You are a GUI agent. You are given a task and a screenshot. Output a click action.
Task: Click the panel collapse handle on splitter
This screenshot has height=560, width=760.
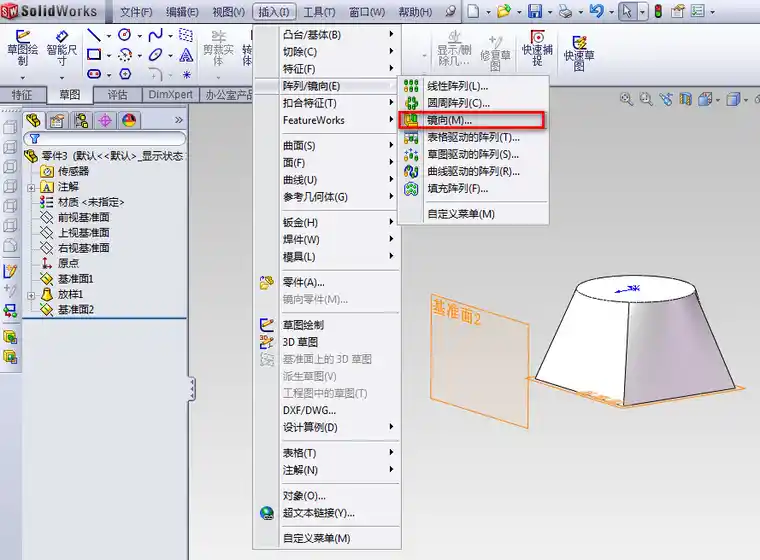[x=192, y=389]
